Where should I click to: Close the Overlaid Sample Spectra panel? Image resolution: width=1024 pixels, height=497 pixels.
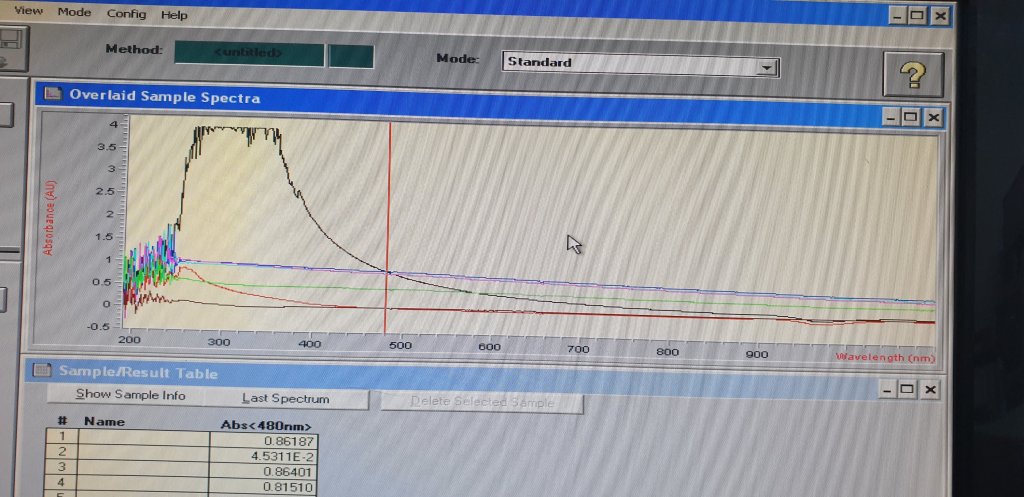932,117
